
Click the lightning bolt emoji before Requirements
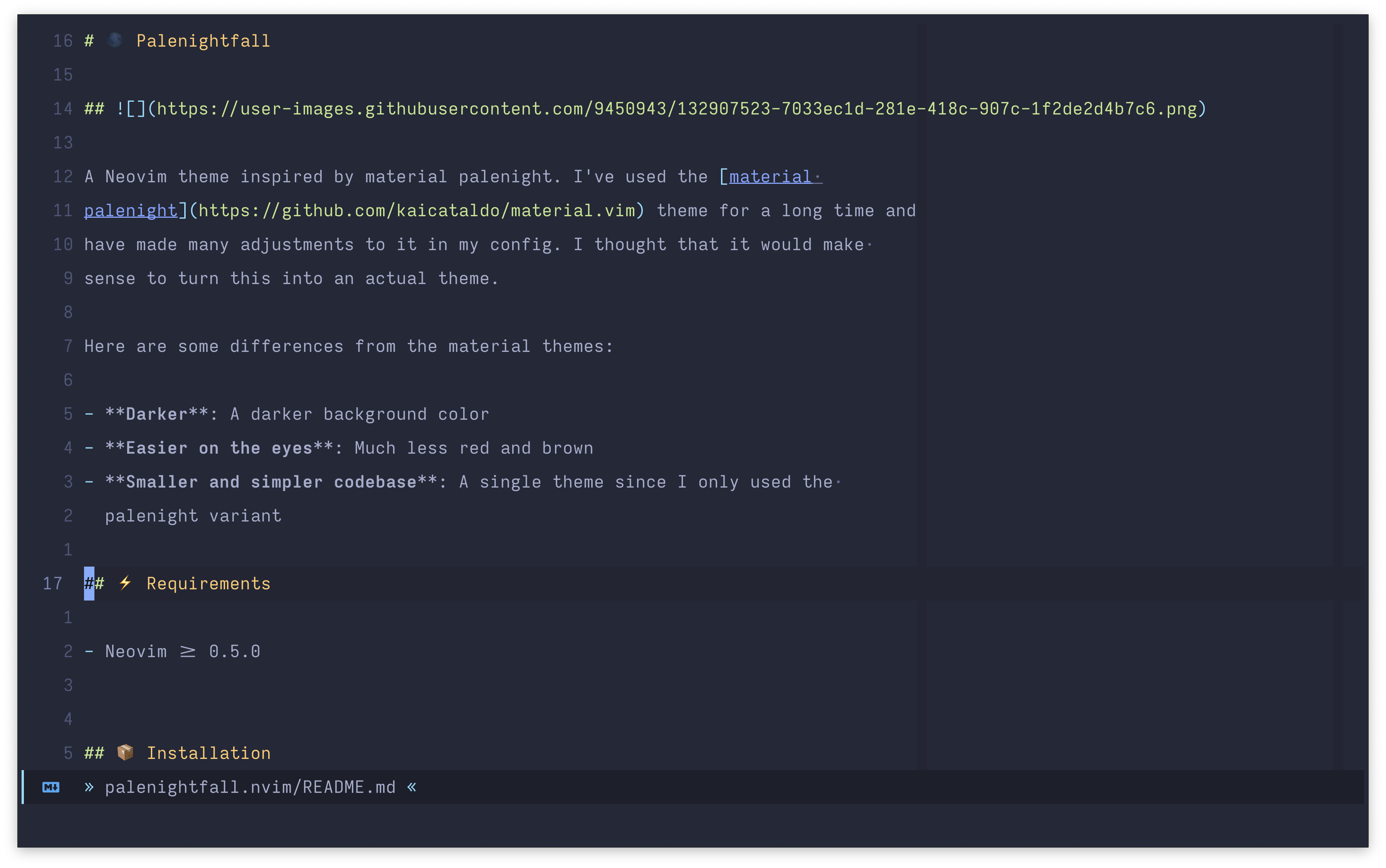(x=125, y=583)
